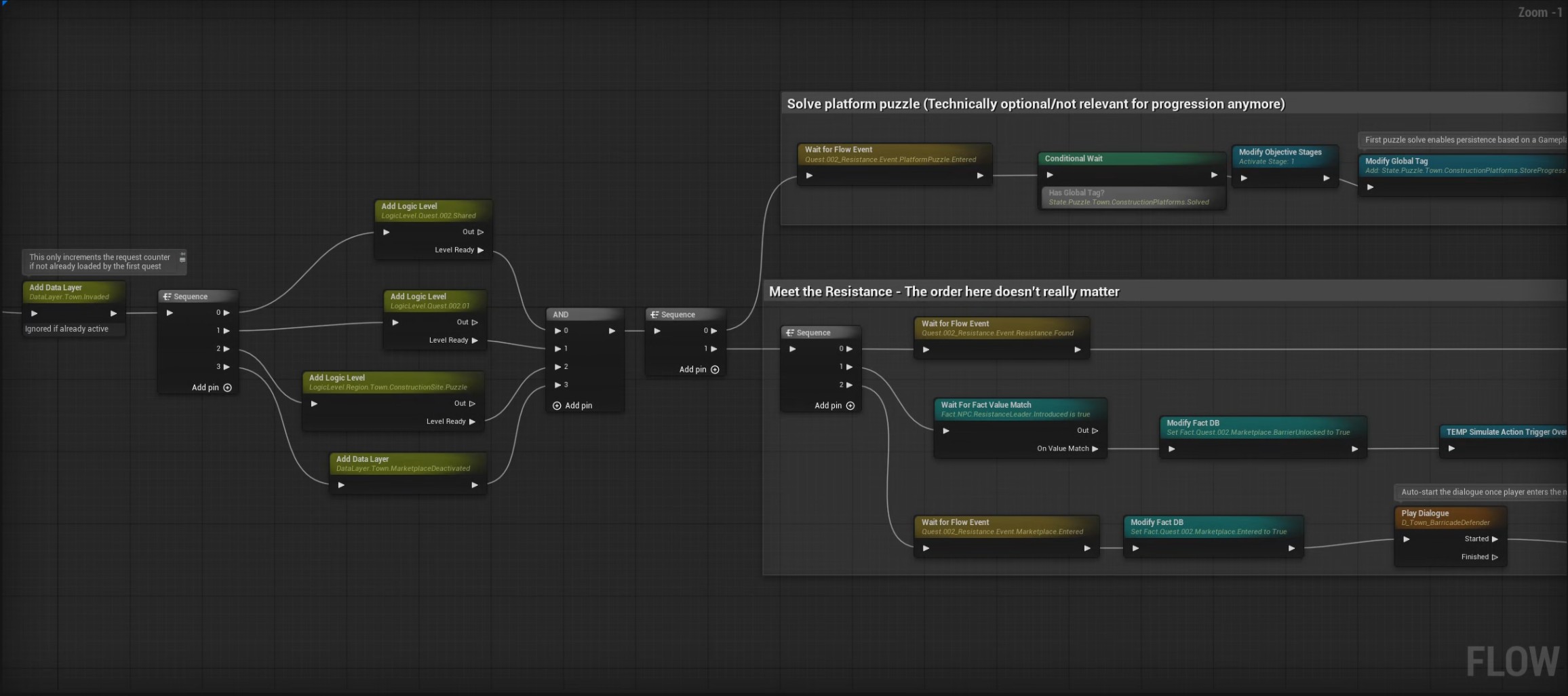1568x696 pixels.
Task: Click Add pin circle on middle Sequence node
Action: [715, 370]
